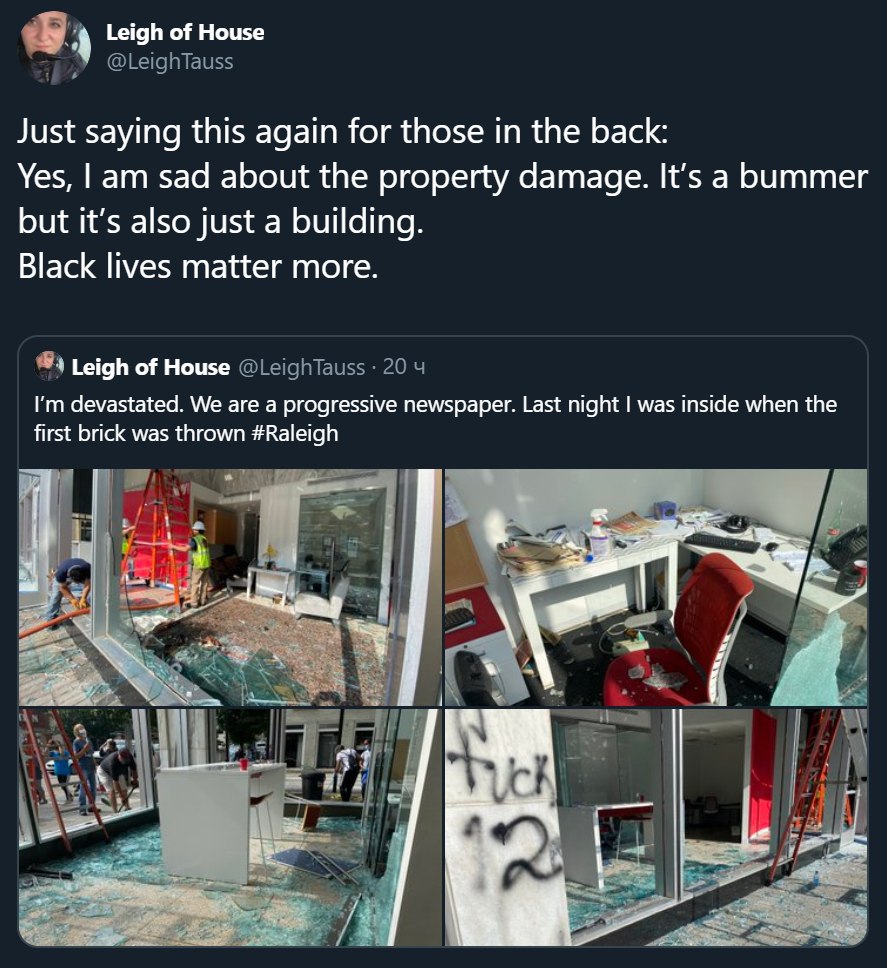
Task: Click the text but it's also just a building
Action: click(x=220, y=221)
